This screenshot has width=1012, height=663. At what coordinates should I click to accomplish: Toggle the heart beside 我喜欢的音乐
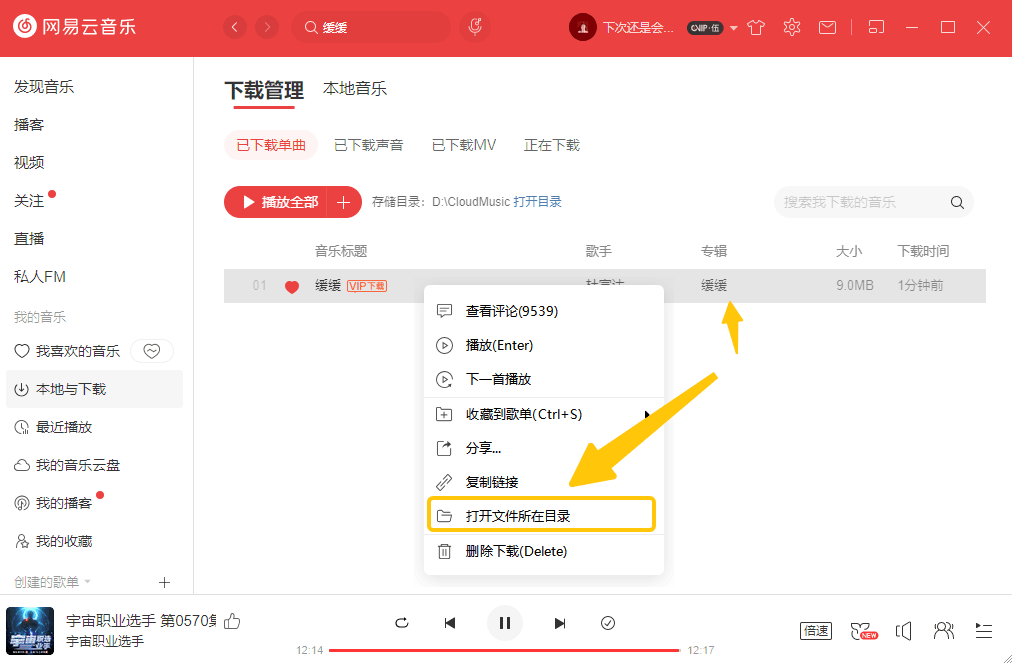152,351
